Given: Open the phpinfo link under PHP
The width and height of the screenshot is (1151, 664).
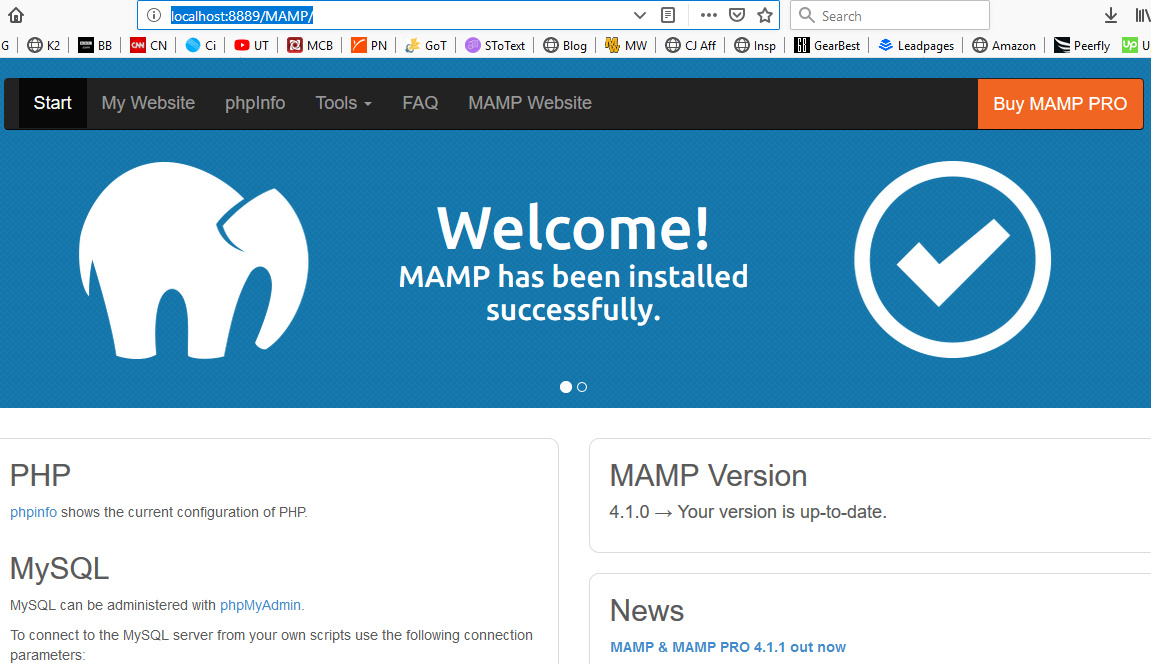Looking at the screenshot, I should 33,512.
